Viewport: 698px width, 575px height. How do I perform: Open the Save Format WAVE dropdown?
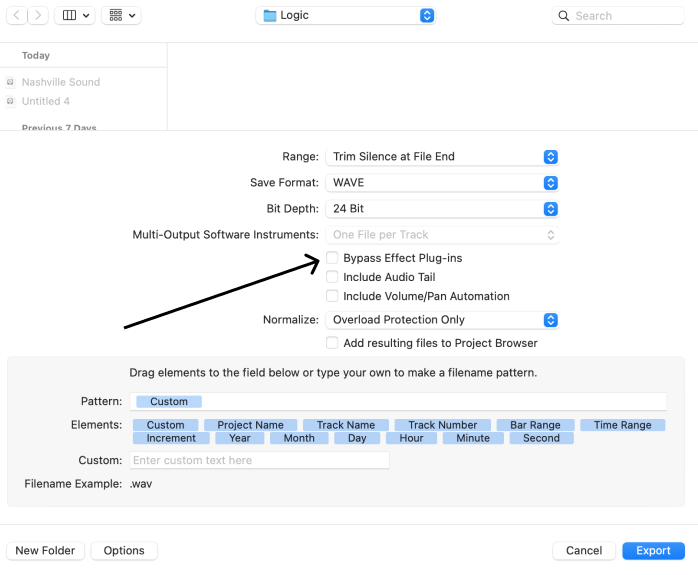pos(442,183)
